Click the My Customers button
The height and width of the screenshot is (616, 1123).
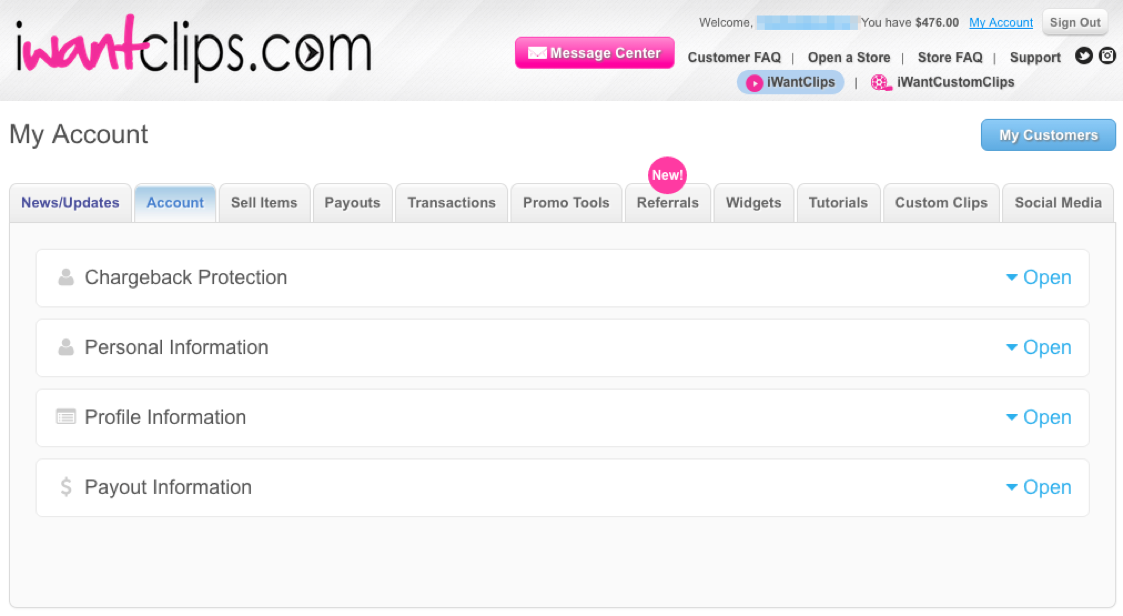click(x=1048, y=135)
